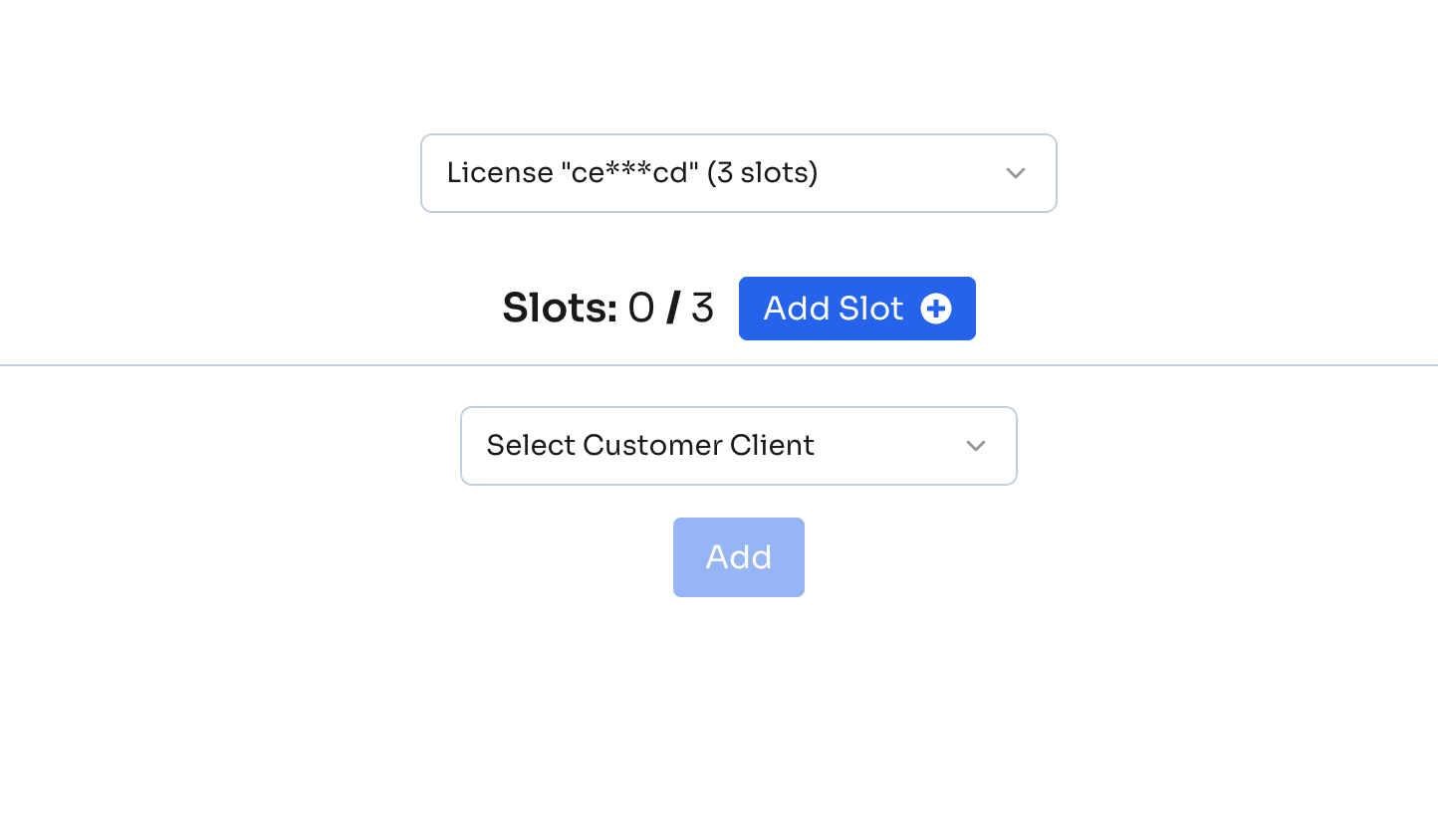Click the number 3 in the slots total

point(702,309)
